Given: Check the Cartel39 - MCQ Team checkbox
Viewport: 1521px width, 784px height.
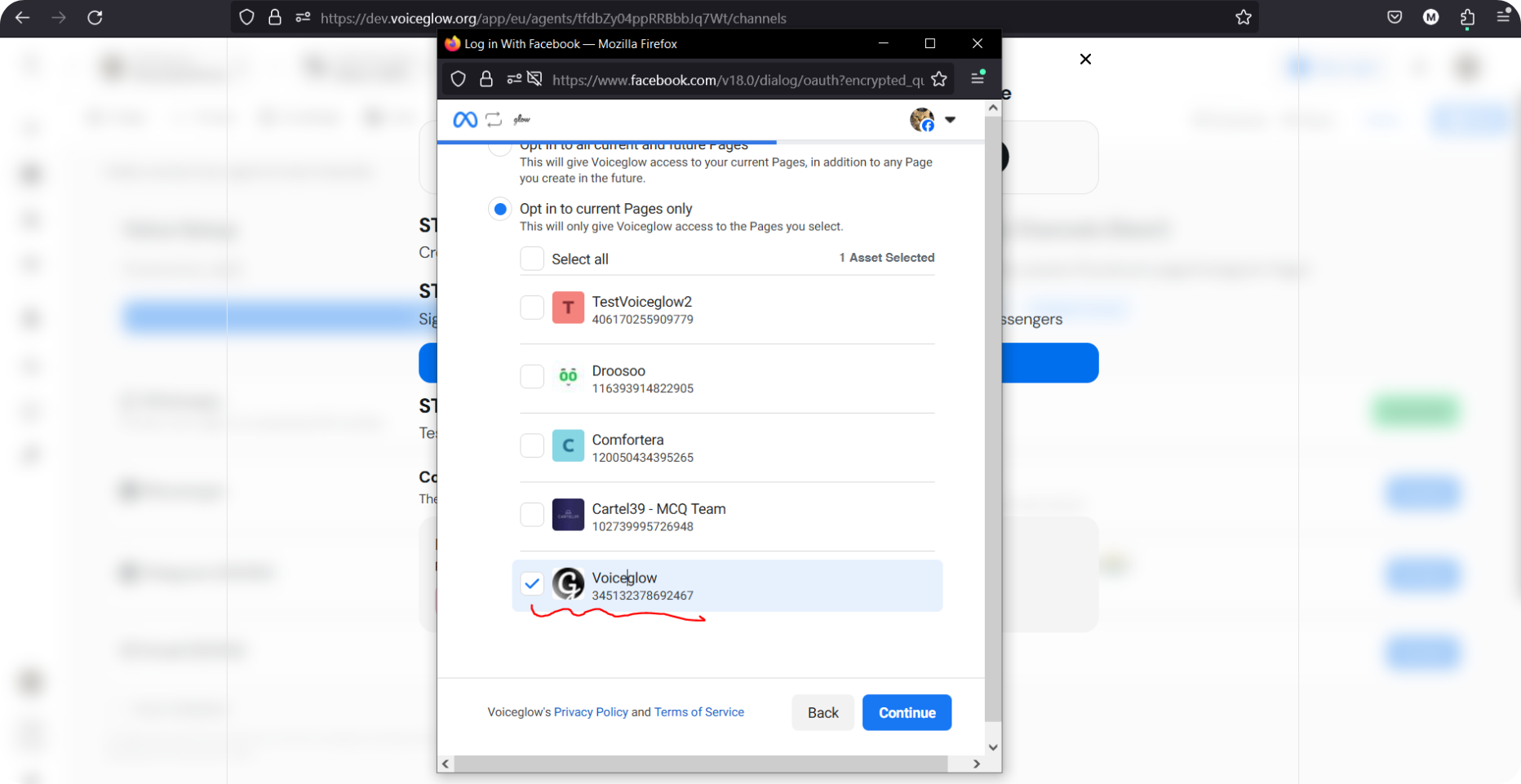Looking at the screenshot, I should tap(532, 515).
